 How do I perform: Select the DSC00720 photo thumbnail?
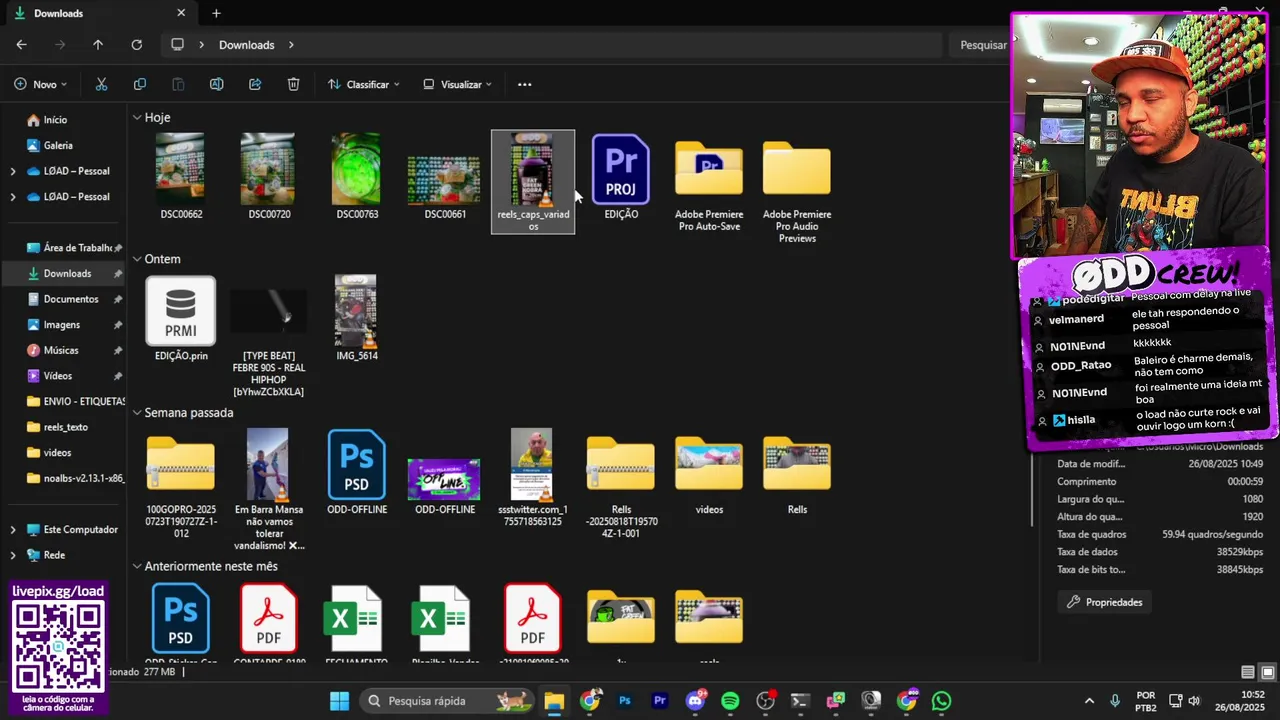tap(269, 177)
